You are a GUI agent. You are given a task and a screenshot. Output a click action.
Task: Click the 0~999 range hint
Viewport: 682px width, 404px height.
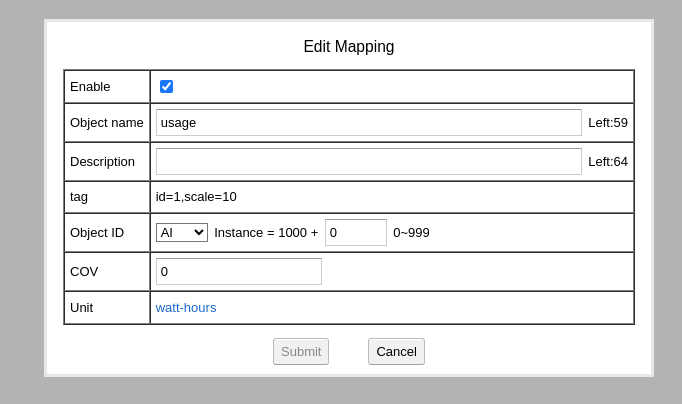[x=411, y=233]
